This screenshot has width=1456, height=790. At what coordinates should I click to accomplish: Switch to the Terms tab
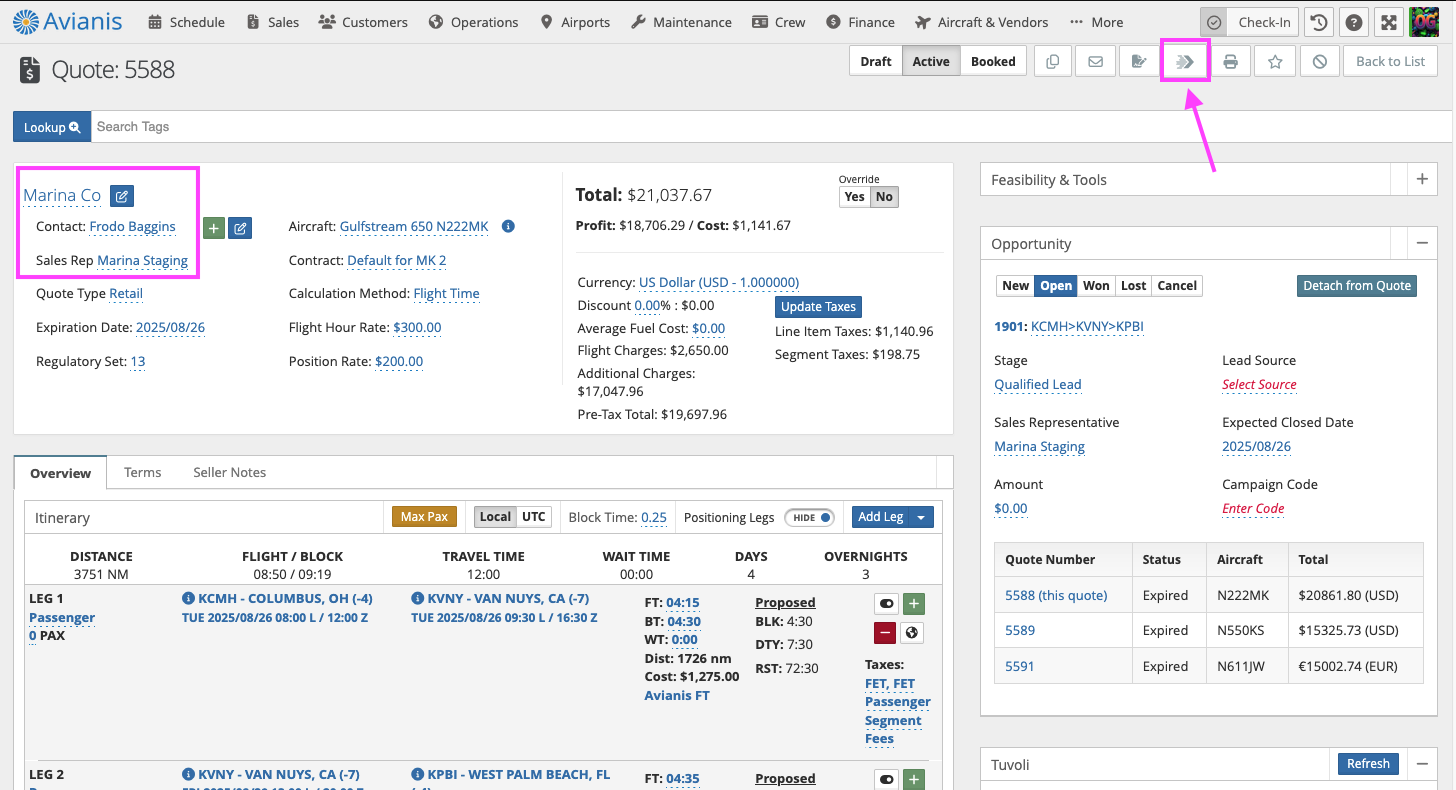142,472
